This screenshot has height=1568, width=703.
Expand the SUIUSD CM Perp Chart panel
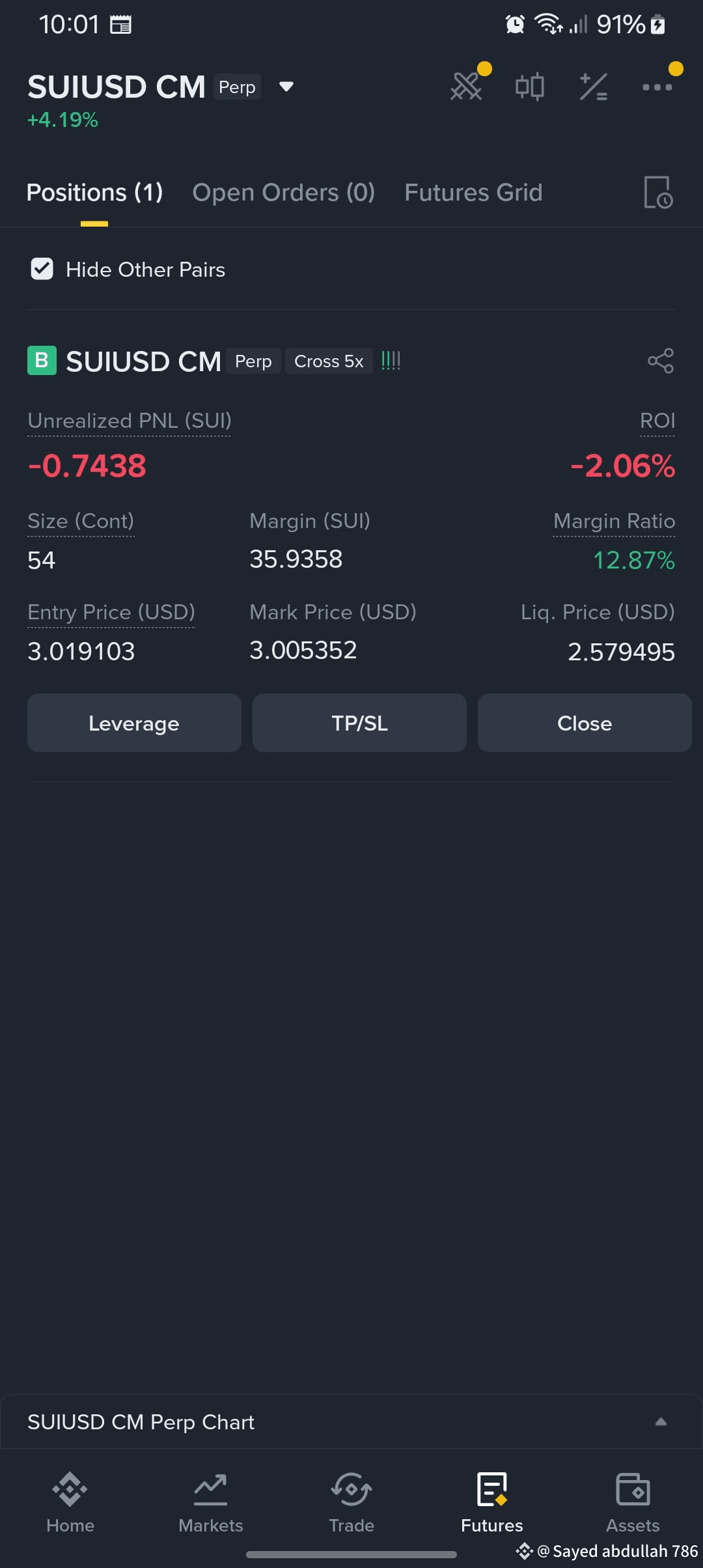pyautogui.click(x=661, y=1422)
